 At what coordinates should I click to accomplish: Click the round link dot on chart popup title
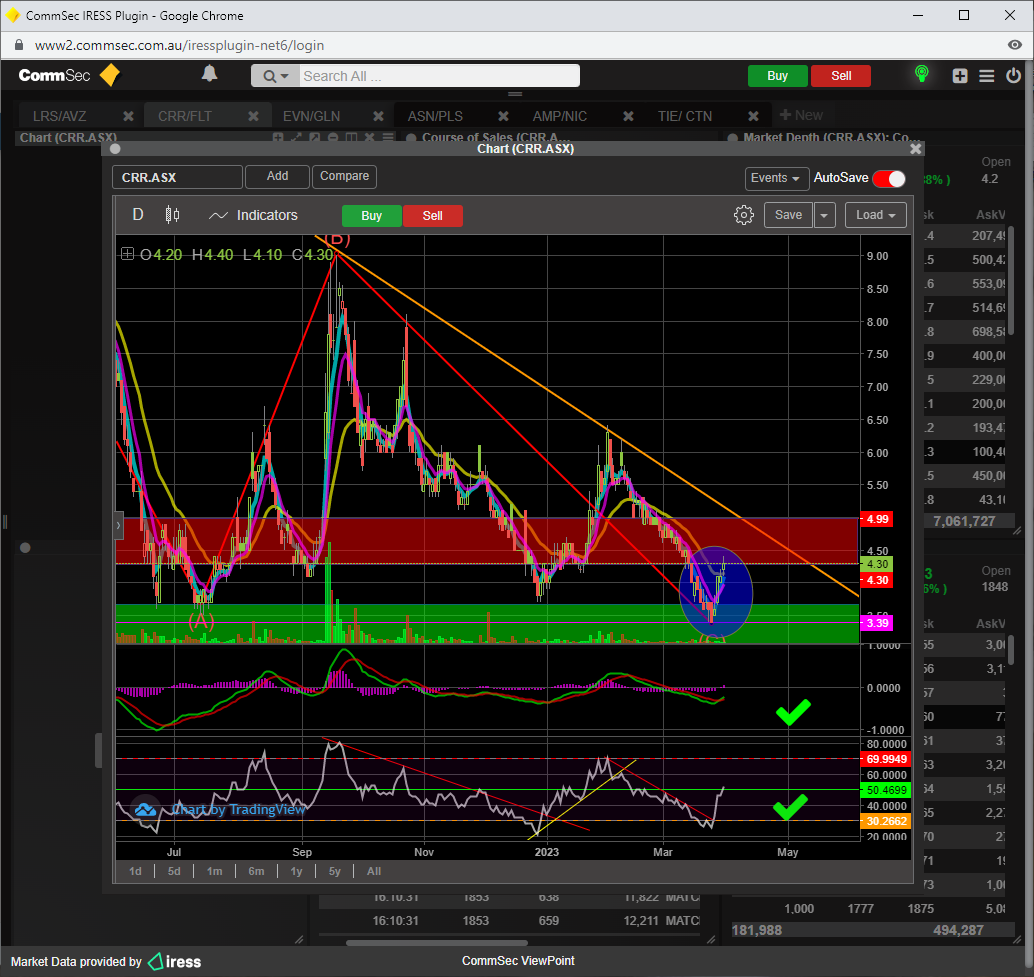click(115, 149)
